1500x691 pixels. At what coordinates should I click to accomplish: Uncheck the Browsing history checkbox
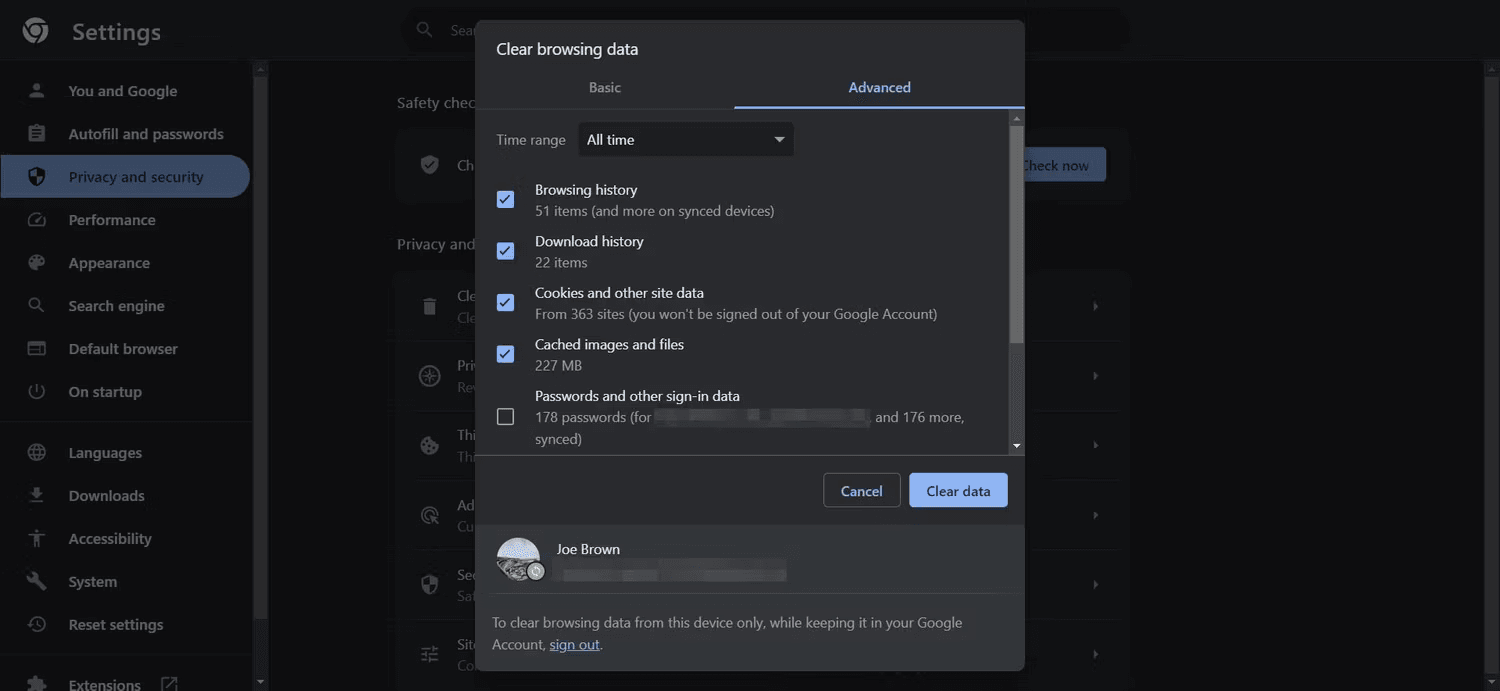point(506,200)
